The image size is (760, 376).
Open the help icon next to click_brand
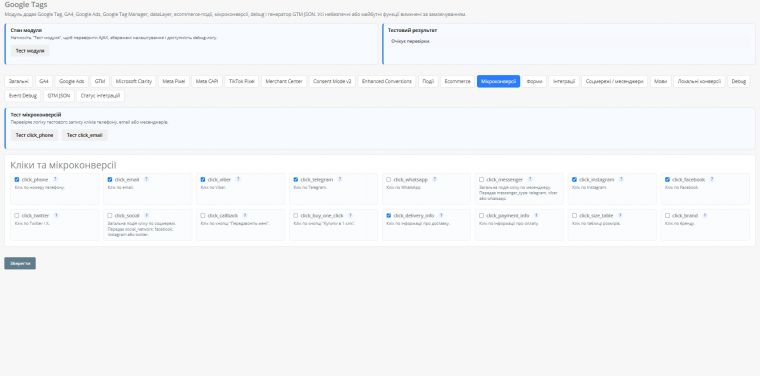tap(705, 215)
